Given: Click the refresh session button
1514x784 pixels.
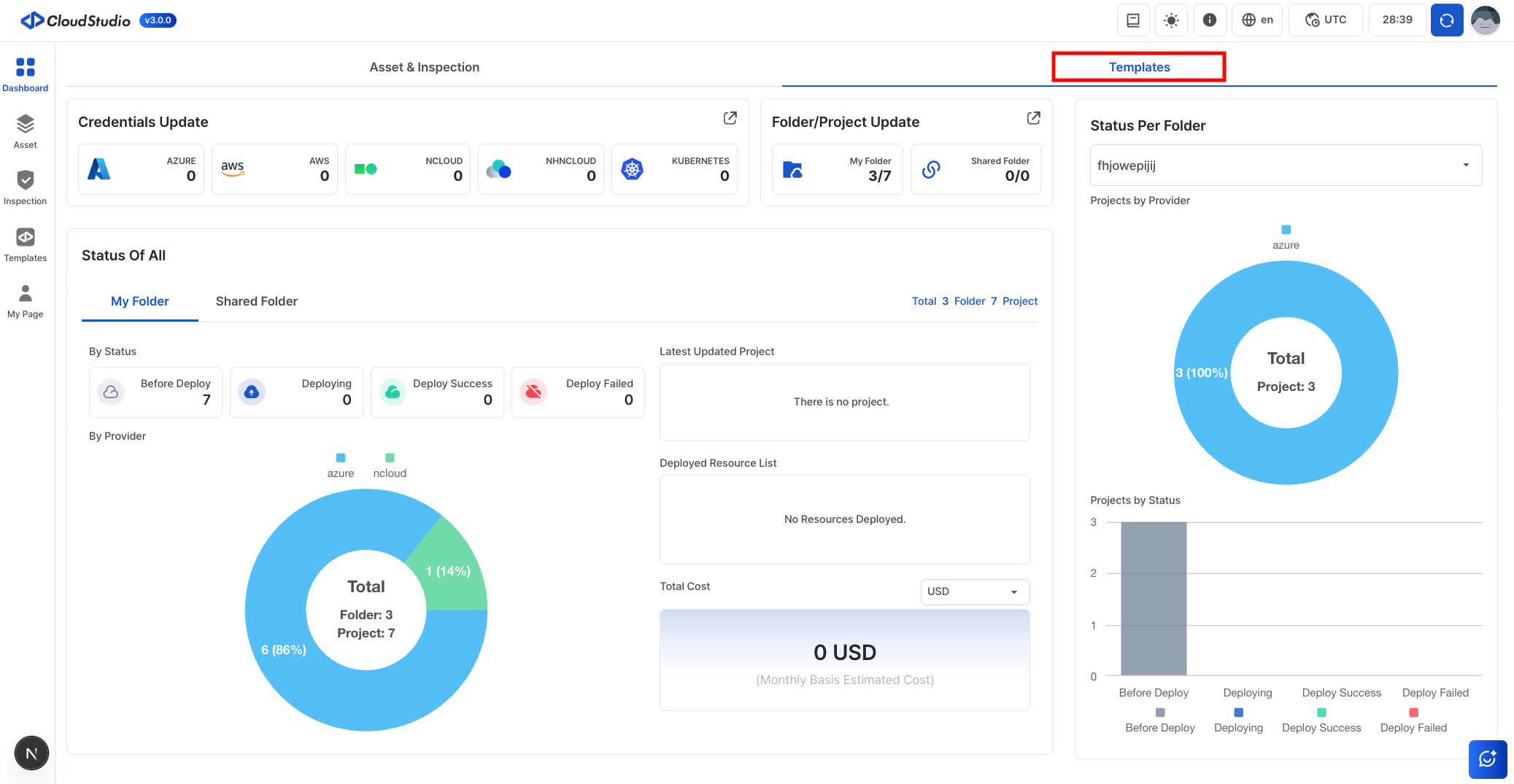Looking at the screenshot, I should [x=1446, y=20].
